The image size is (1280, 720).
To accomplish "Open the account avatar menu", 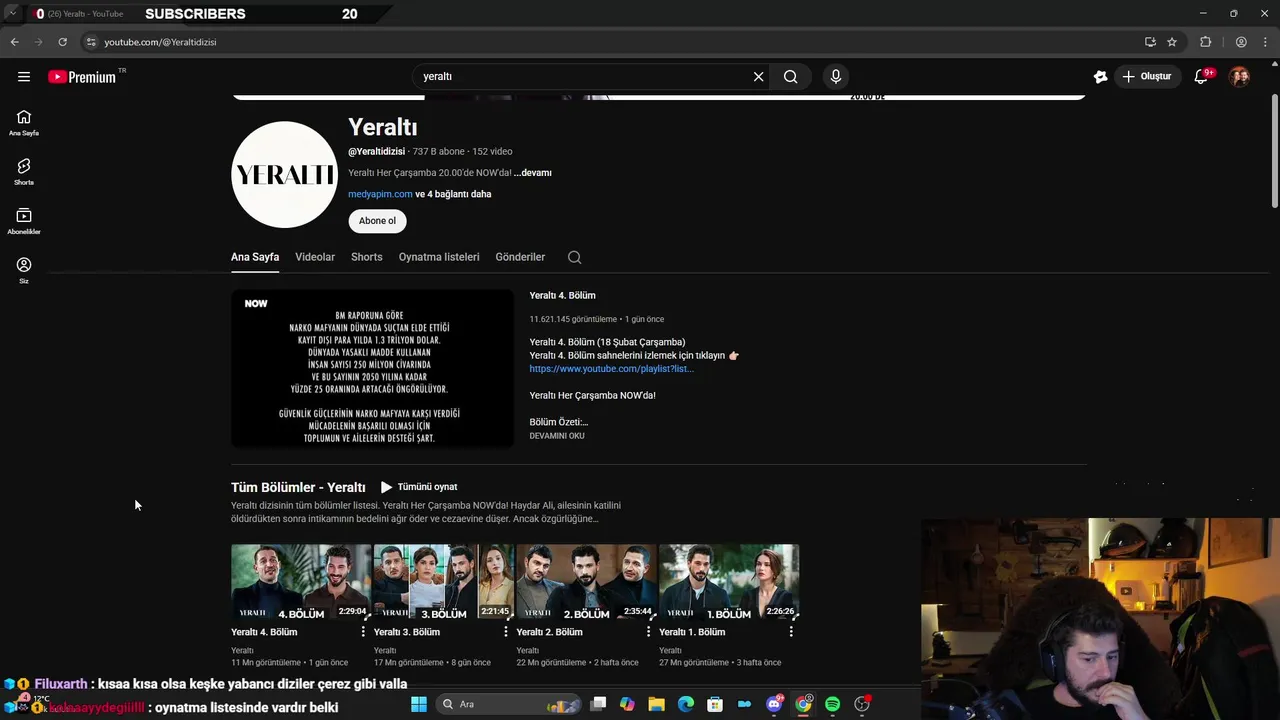I will [x=1239, y=77].
